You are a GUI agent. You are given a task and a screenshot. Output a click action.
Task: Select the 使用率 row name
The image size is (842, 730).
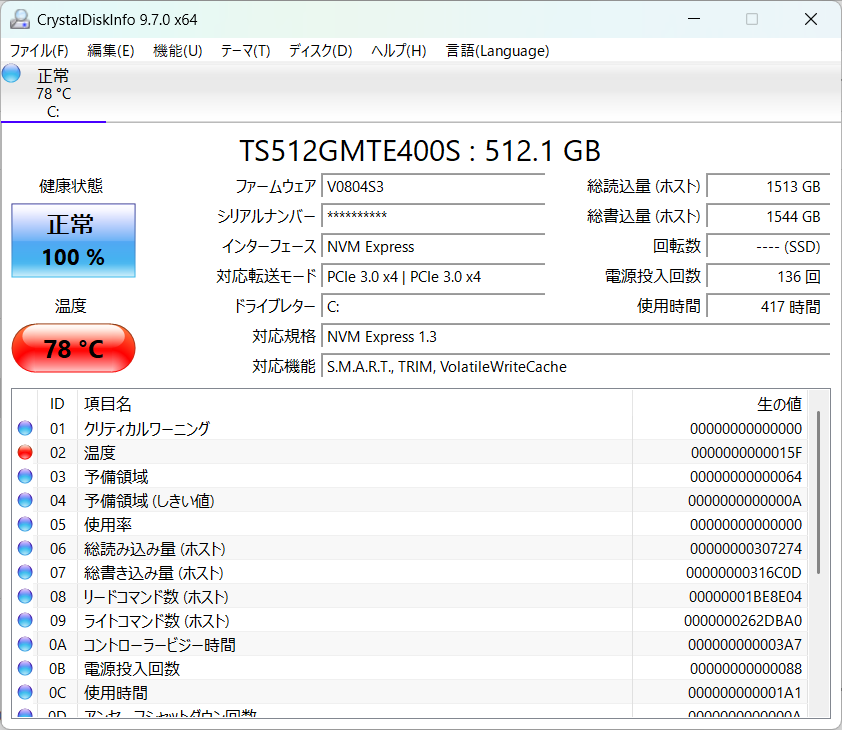coord(108,525)
